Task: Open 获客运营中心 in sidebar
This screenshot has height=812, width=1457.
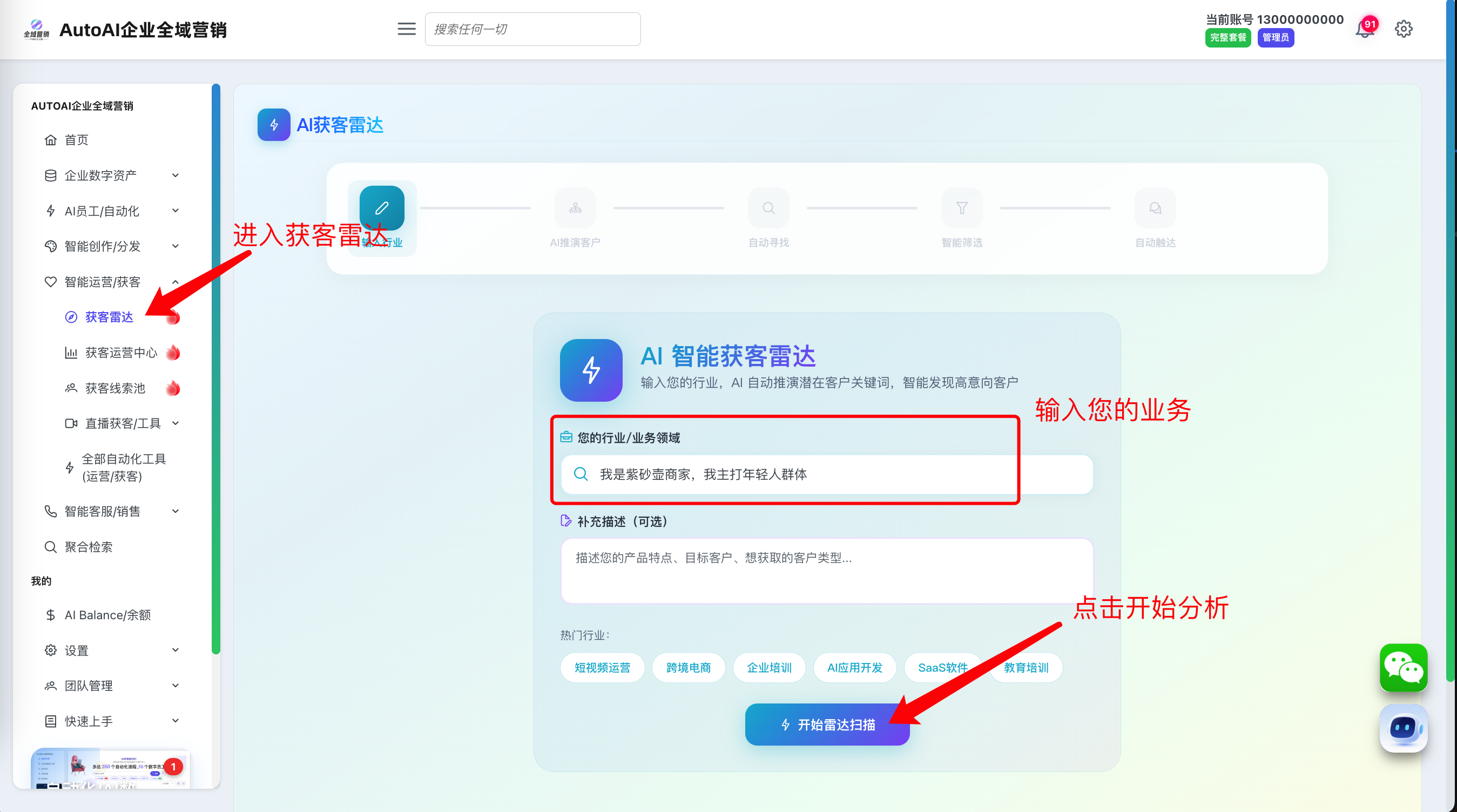Action: click(x=121, y=353)
